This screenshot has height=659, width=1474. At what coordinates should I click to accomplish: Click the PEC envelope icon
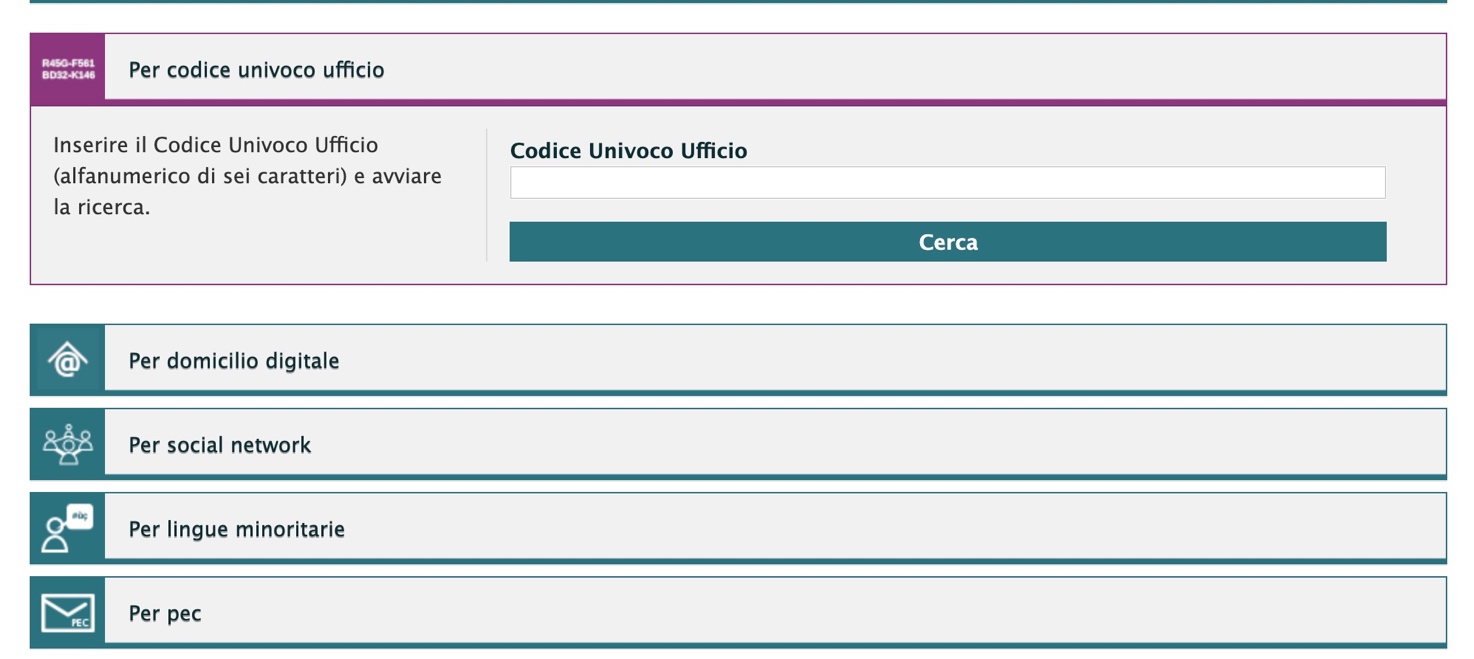pos(68,612)
